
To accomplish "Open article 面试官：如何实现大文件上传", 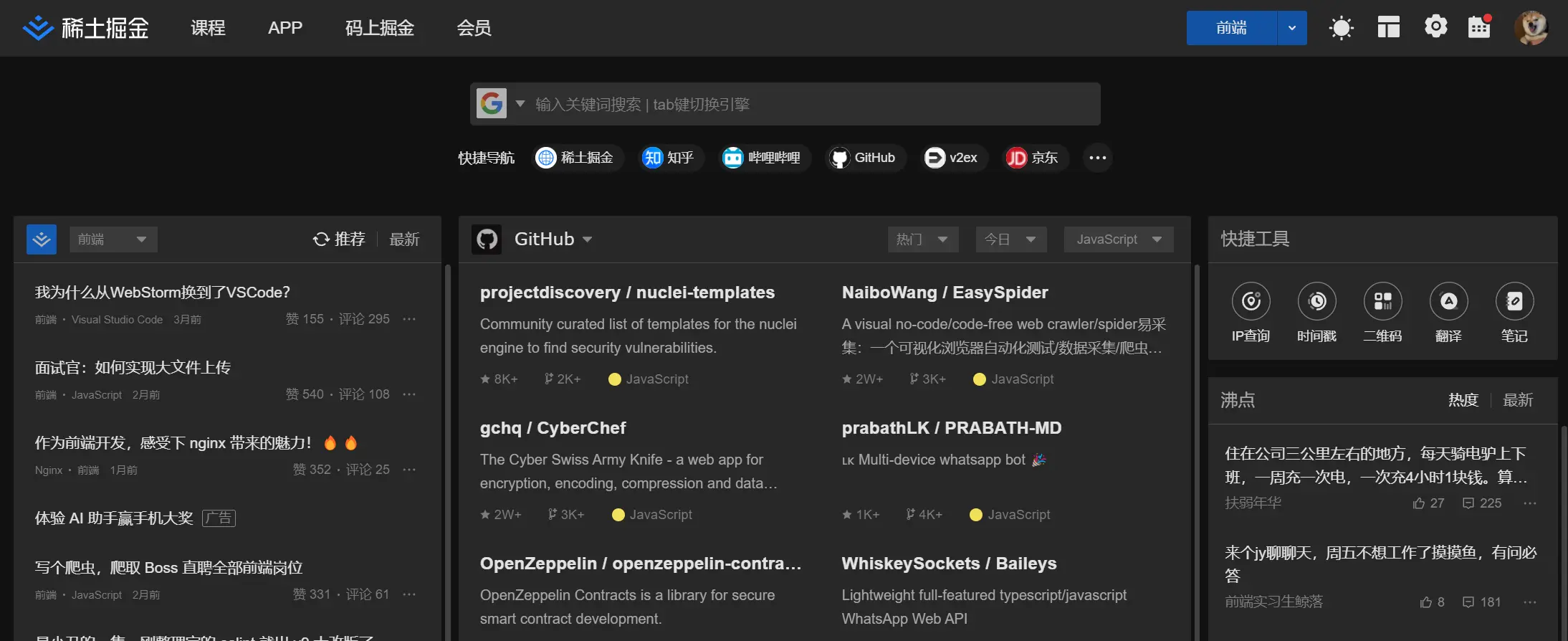I will pyautogui.click(x=133, y=368).
